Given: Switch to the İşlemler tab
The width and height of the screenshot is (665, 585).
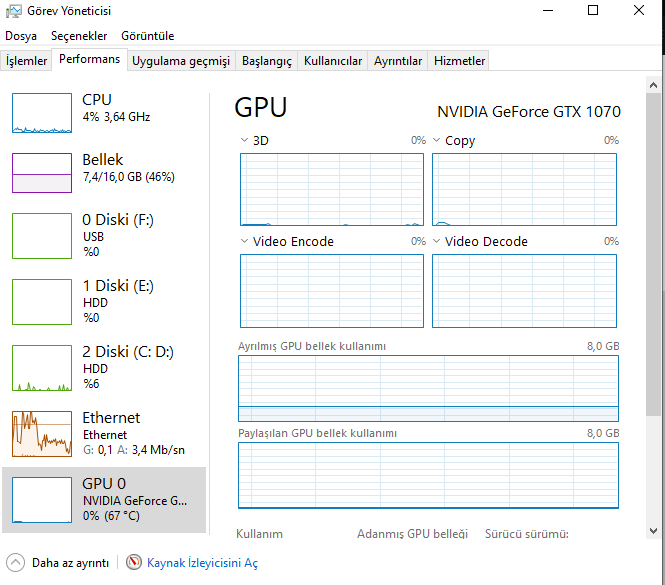Looking at the screenshot, I should (27, 61).
